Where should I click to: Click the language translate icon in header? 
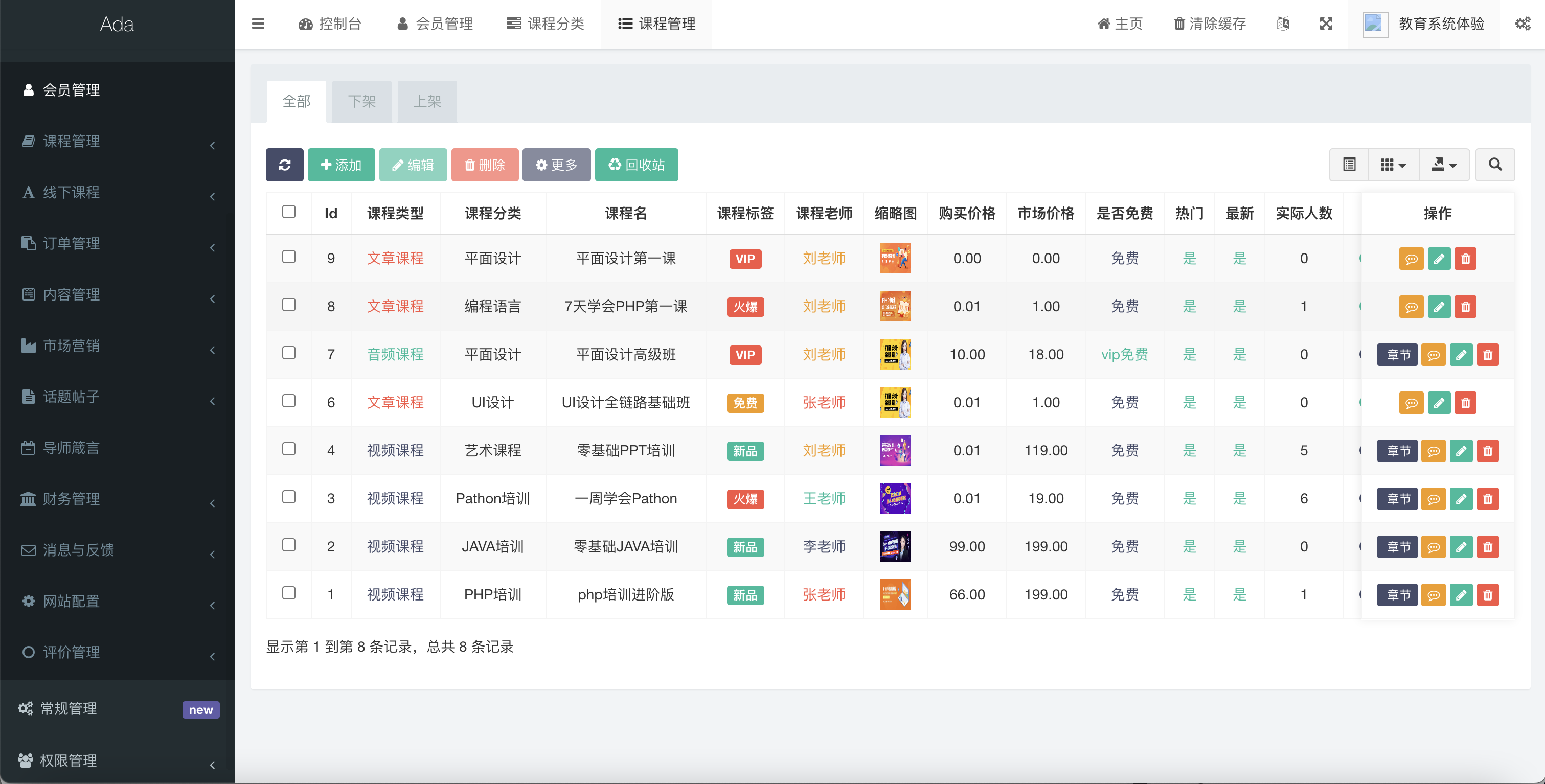(1283, 24)
